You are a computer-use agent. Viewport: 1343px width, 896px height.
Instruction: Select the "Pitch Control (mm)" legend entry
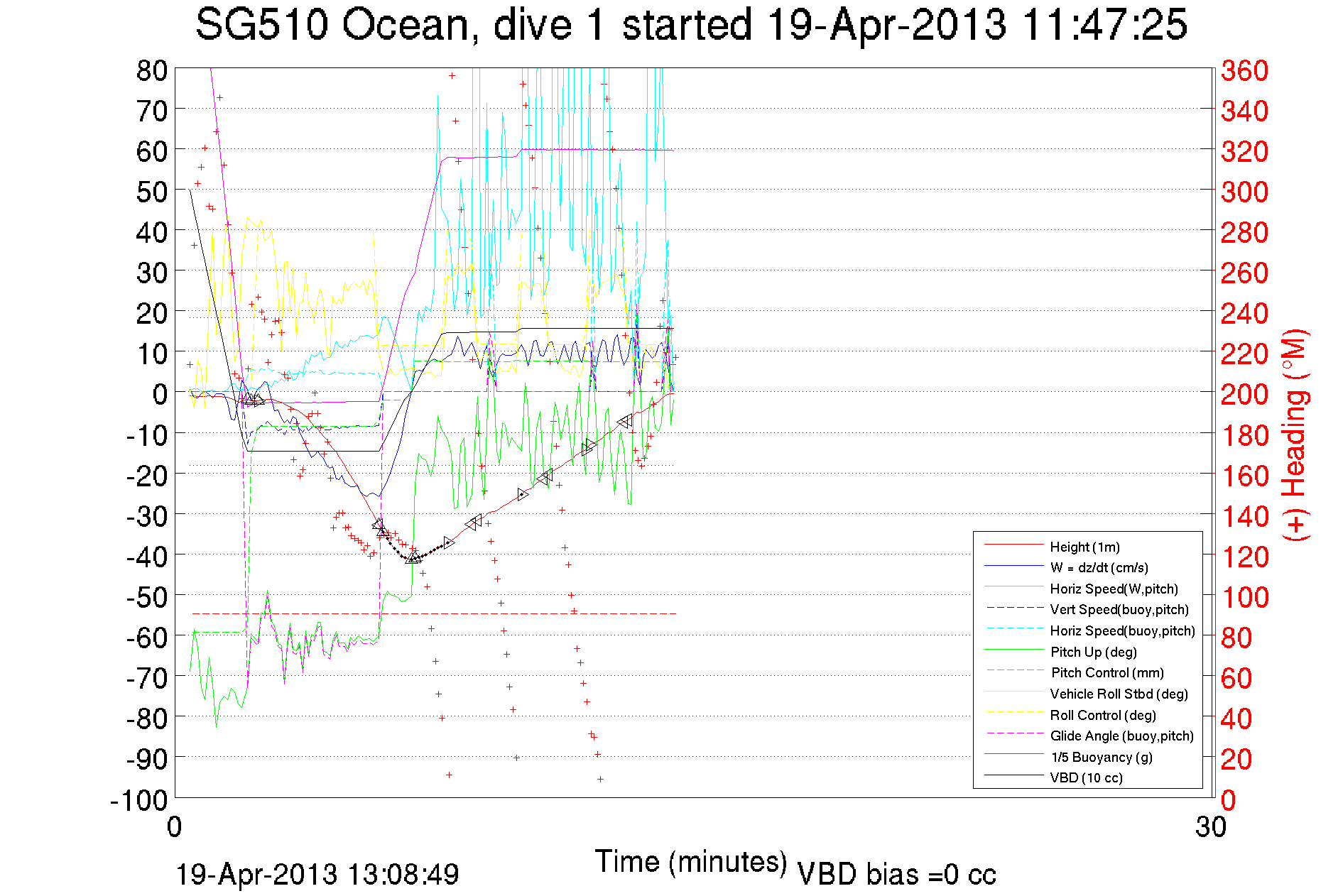(1107, 672)
